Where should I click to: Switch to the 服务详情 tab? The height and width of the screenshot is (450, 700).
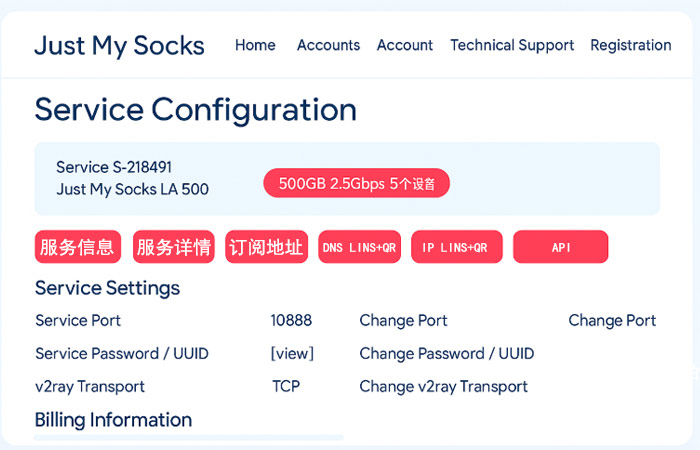coord(174,247)
